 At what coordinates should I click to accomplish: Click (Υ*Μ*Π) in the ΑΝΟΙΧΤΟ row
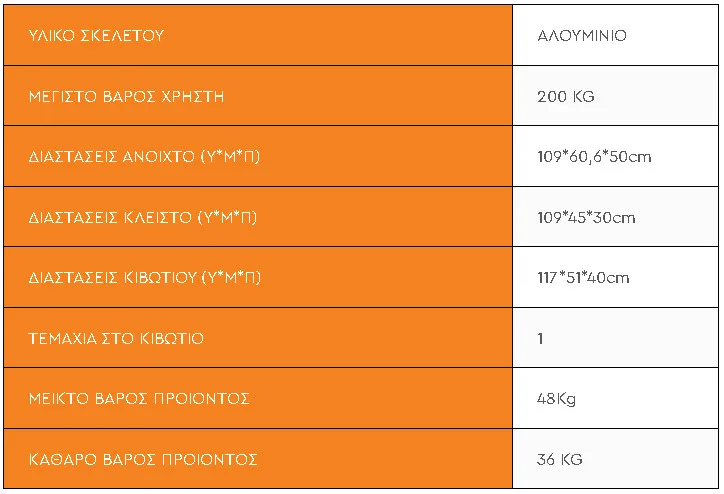coord(230,157)
